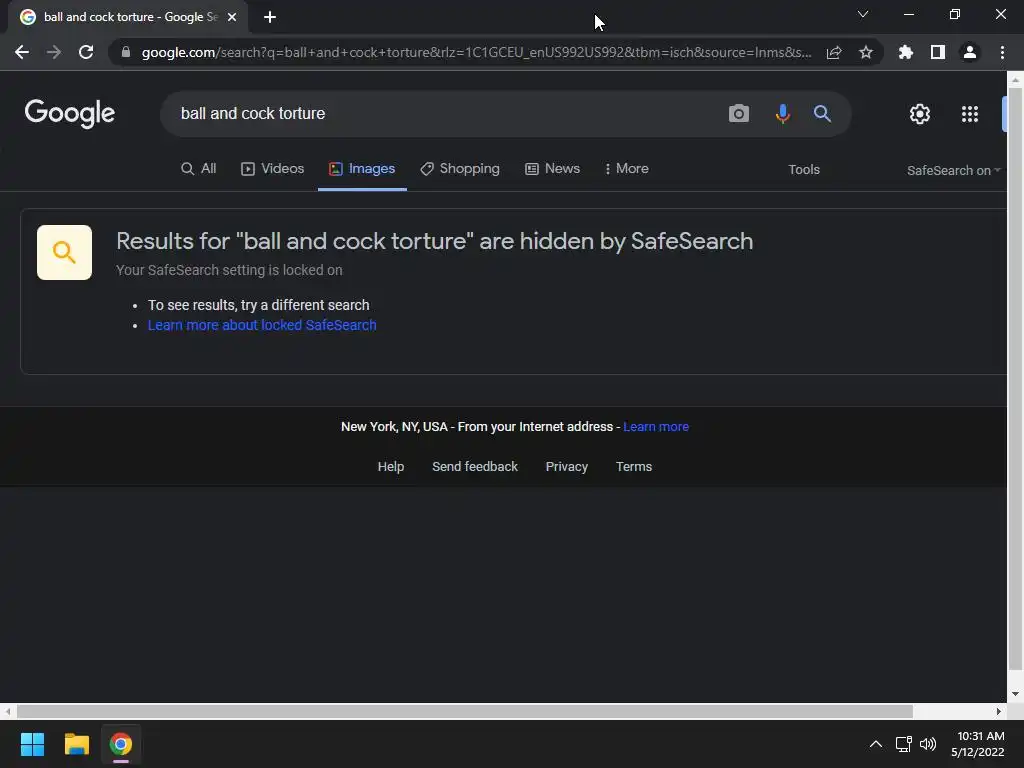The width and height of the screenshot is (1024, 768).
Task: Start voice search with microphone
Action: point(782,114)
